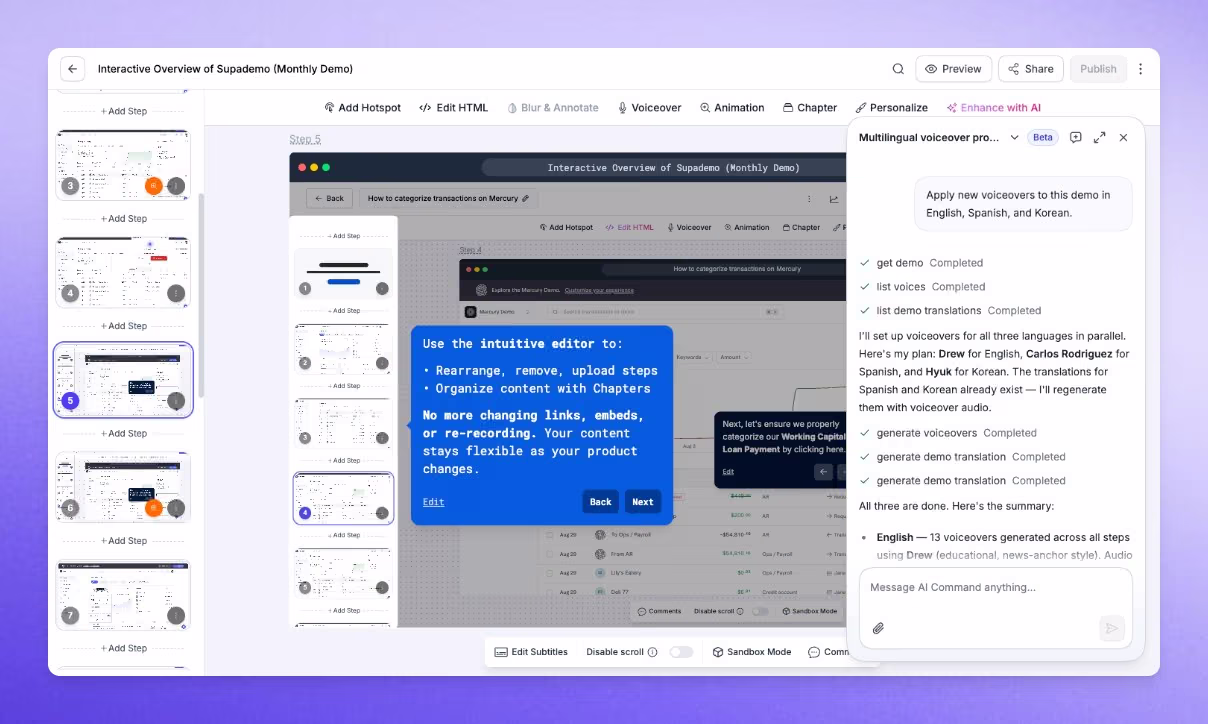Screen dimensions: 1208x724
Task: Click the Message AI Command input field
Action: coord(995,588)
